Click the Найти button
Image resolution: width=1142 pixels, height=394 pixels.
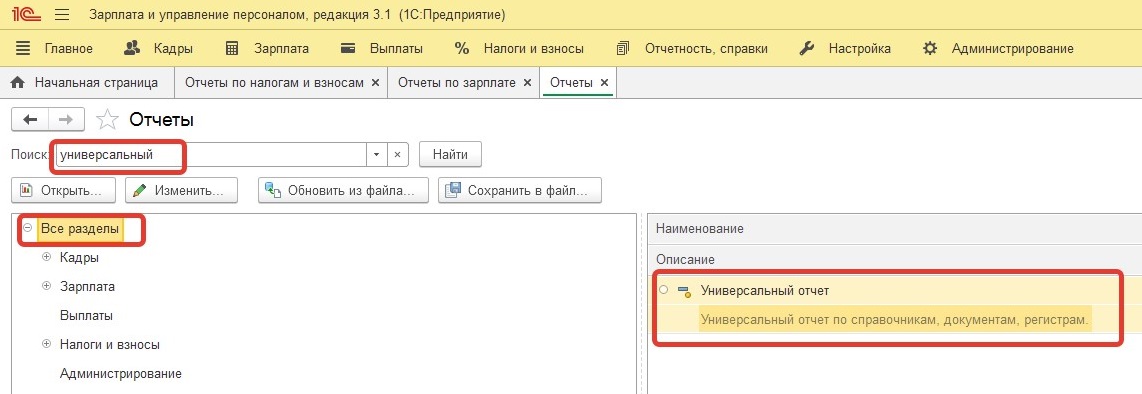(450, 154)
